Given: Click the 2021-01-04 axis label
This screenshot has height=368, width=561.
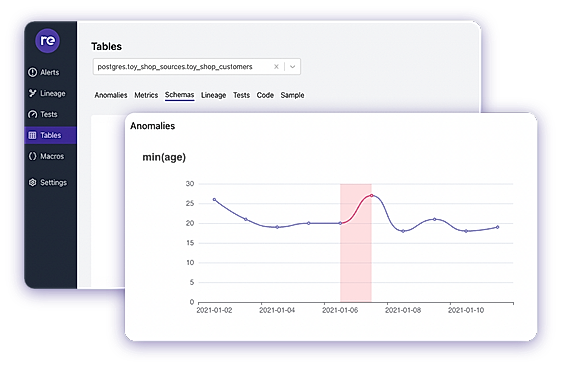Looking at the screenshot, I should point(277,310).
